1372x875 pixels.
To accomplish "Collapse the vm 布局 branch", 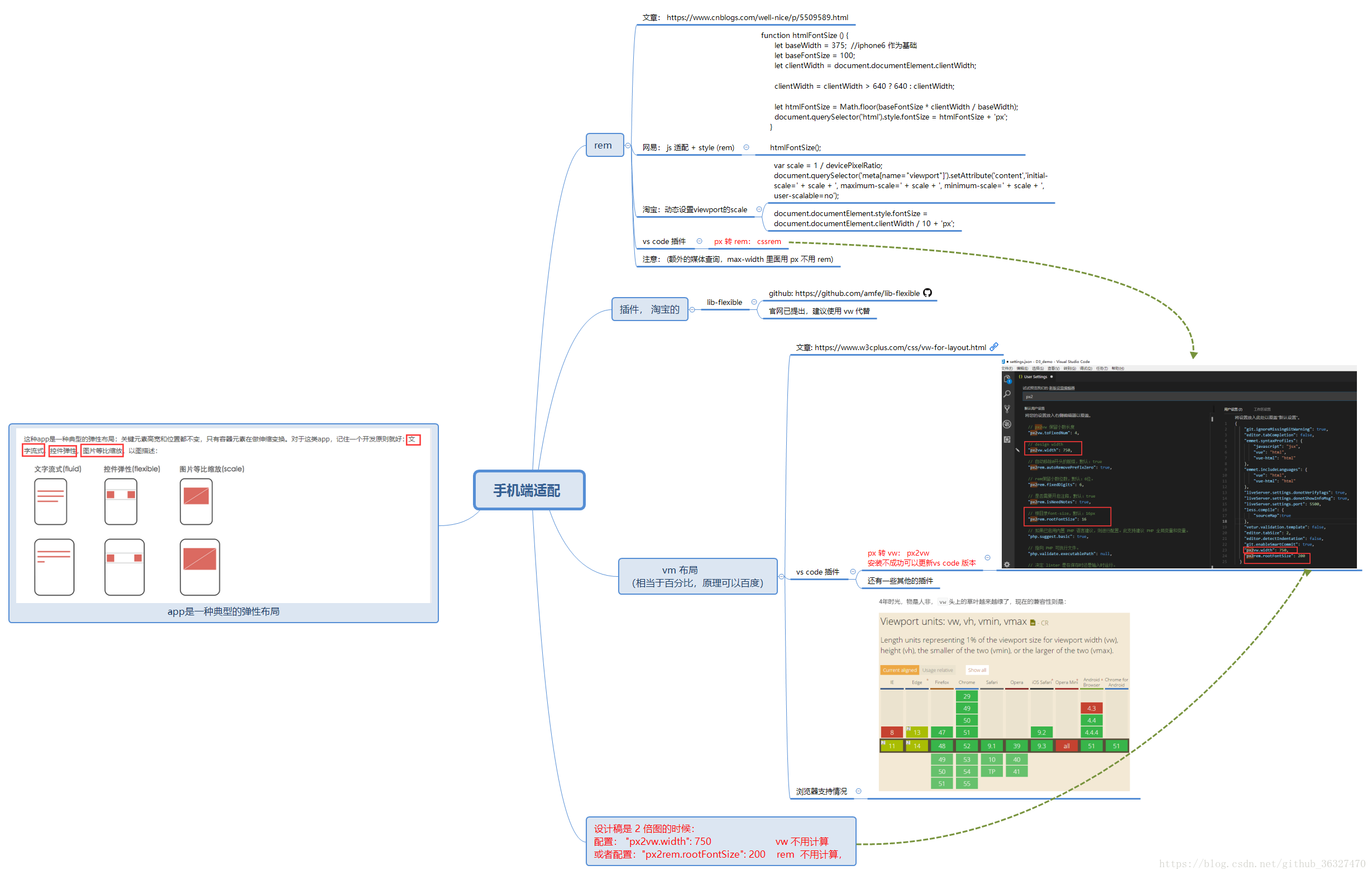I will pyautogui.click(x=782, y=577).
